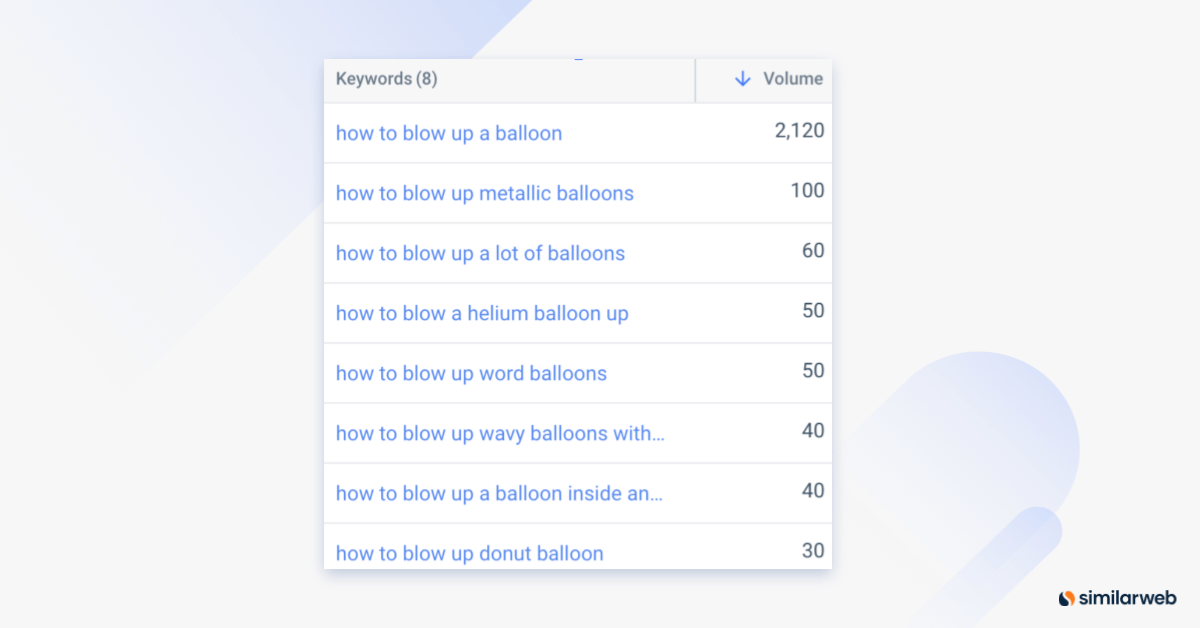This screenshot has height=628, width=1200.
Task: Click 'how to blow a helium balloon up'
Action: tap(482, 313)
